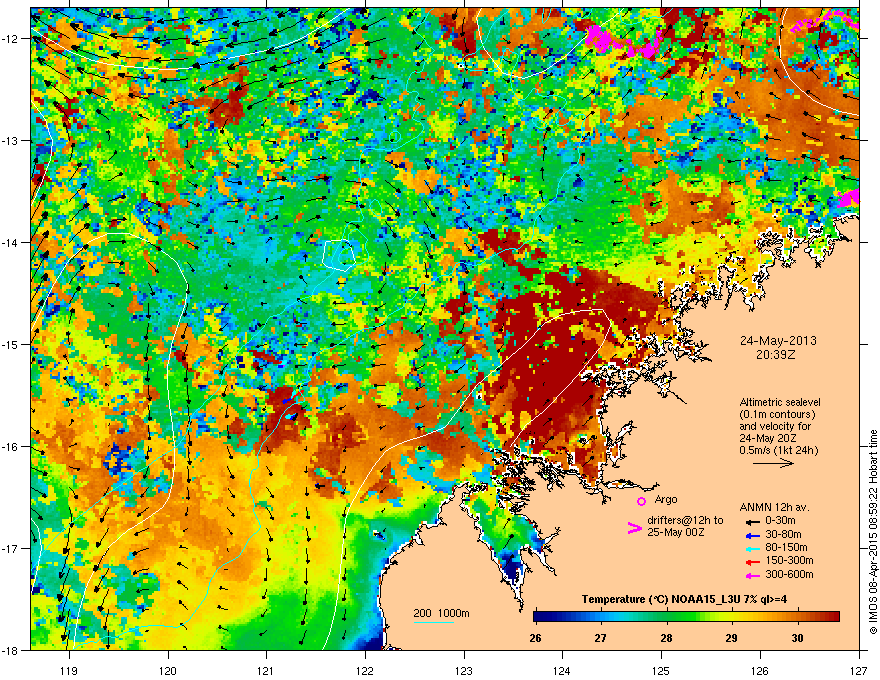Viewport: 880px width, 680px height.
Task: Click the 26 tick label on color bar
Action: point(535,638)
